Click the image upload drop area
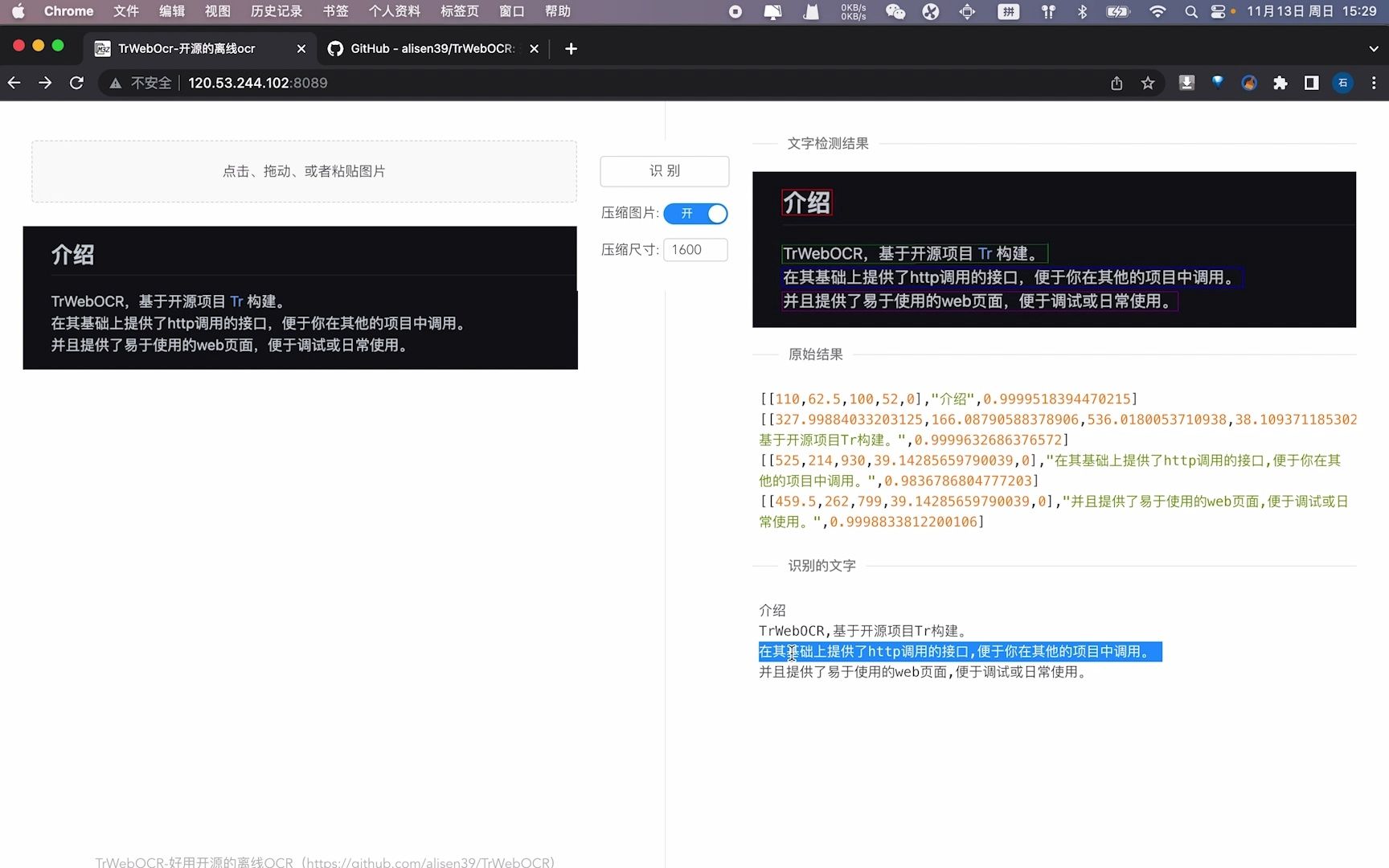This screenshot has width=1389, height=868. click(x=304, y=171)
